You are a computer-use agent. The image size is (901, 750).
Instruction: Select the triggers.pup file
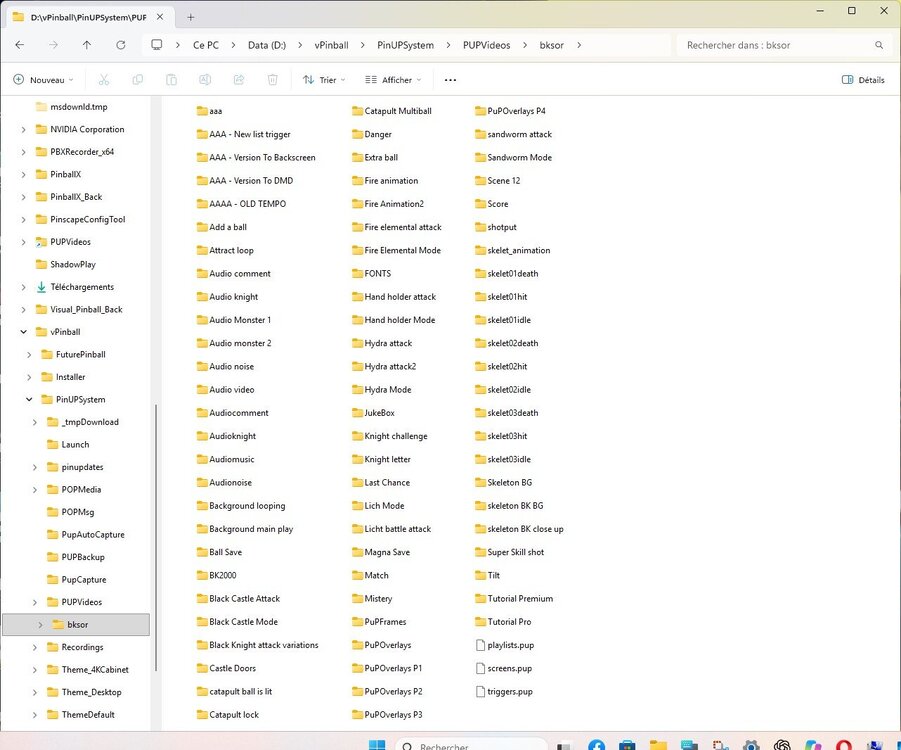click(504, 691)
